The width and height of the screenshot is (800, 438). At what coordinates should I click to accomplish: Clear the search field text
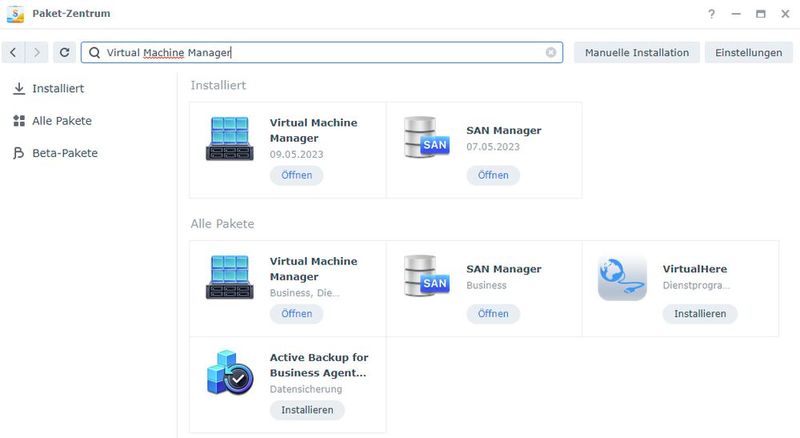coord(551,52)
